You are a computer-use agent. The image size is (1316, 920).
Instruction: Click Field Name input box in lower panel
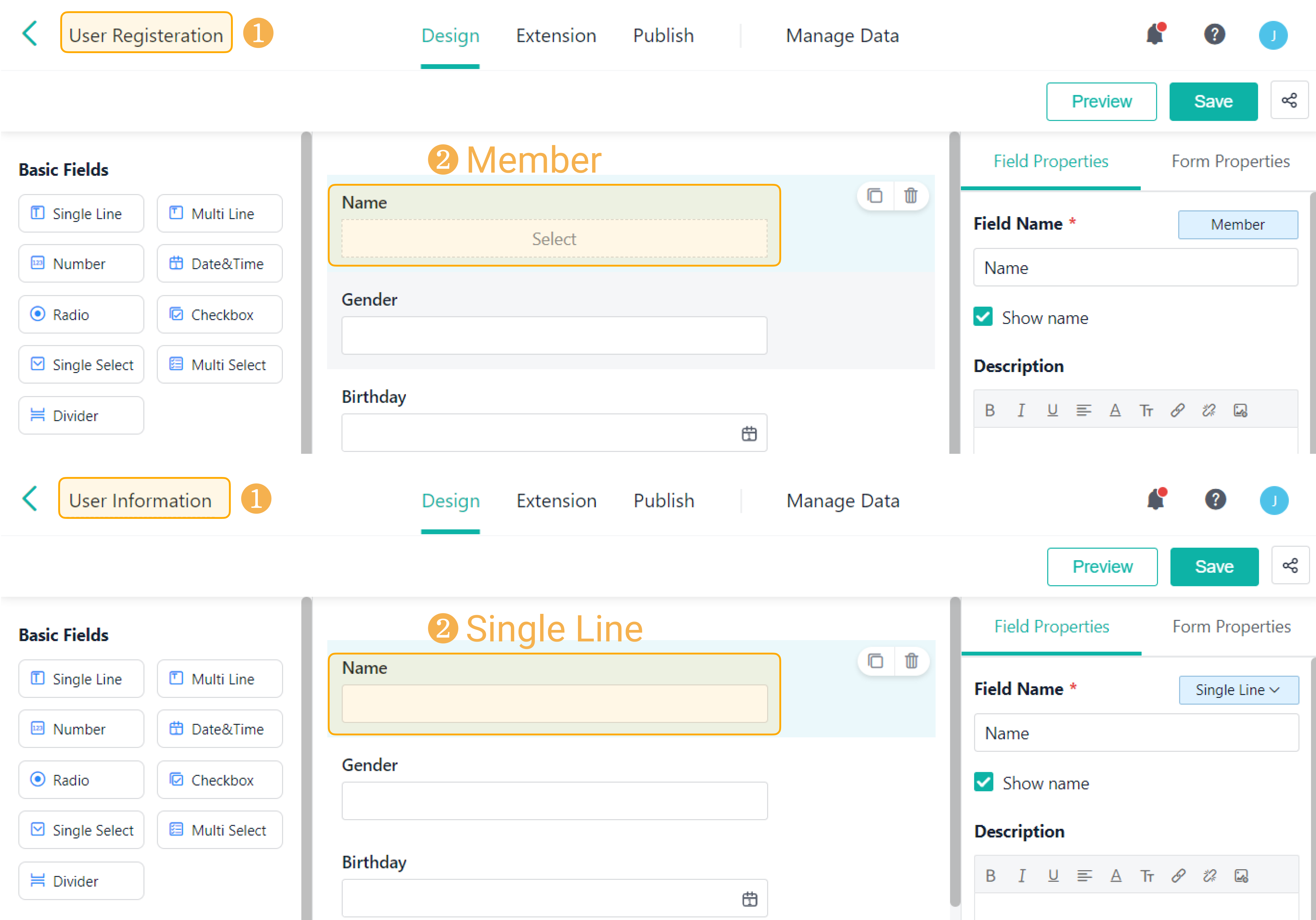tap(1136, 733)
